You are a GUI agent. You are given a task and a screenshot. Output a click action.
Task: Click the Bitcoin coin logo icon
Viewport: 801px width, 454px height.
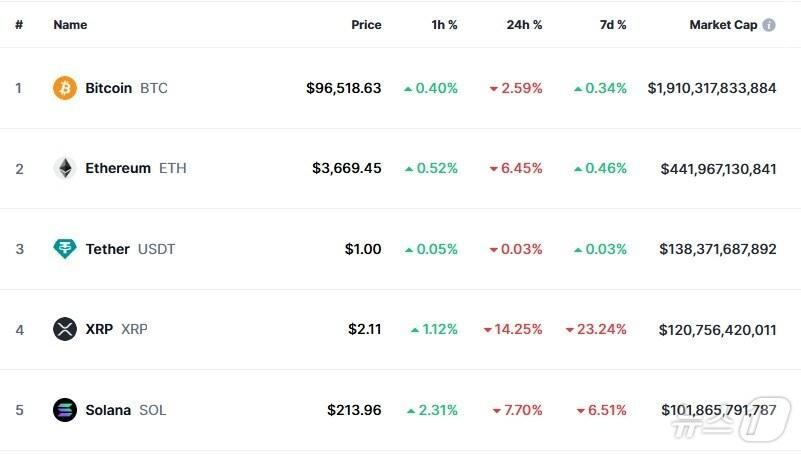pos(65,88)
